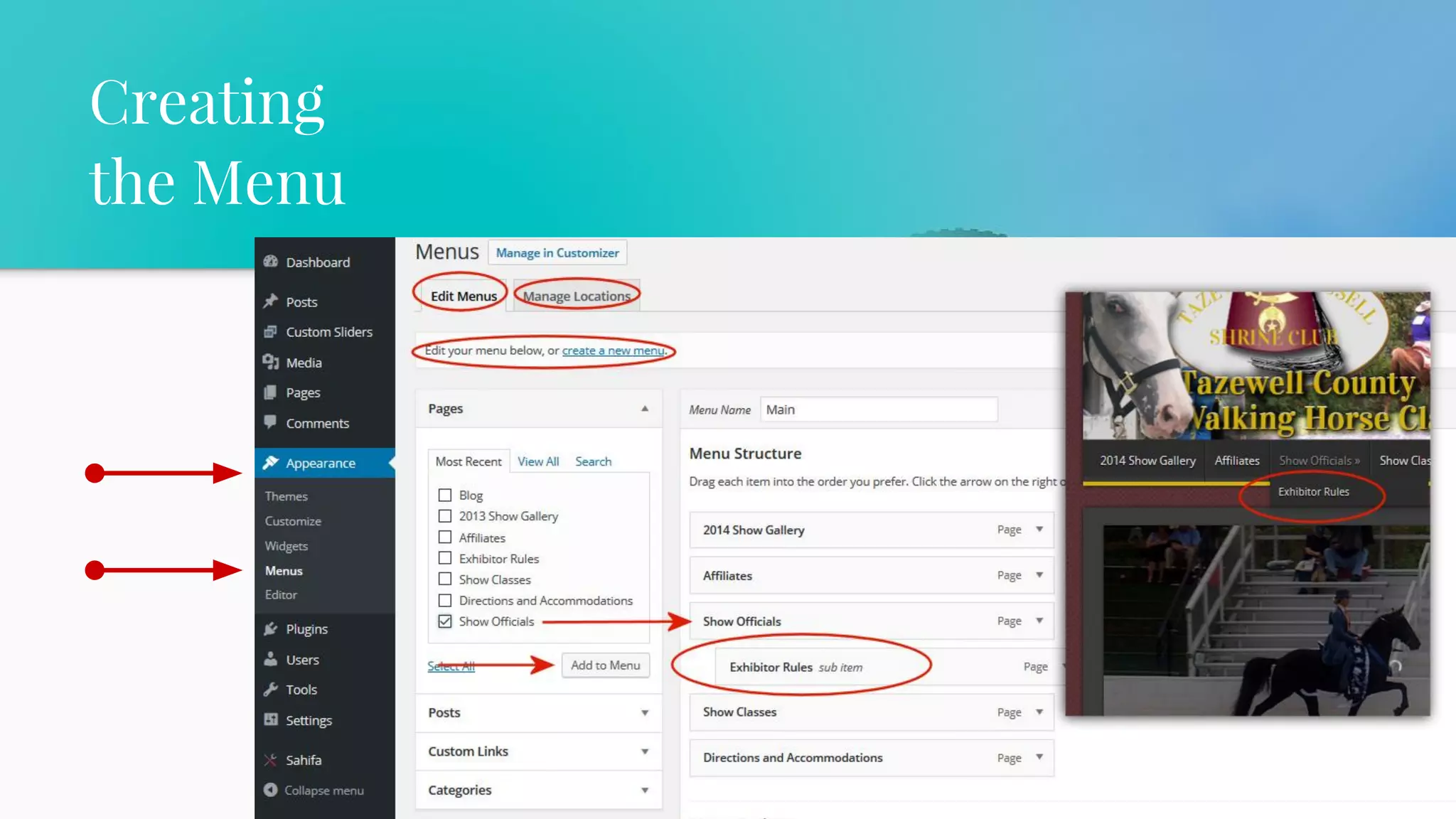The image size is (1456, 819).
Task: Expand the Categories panel arrow
Action: [644, 790]
